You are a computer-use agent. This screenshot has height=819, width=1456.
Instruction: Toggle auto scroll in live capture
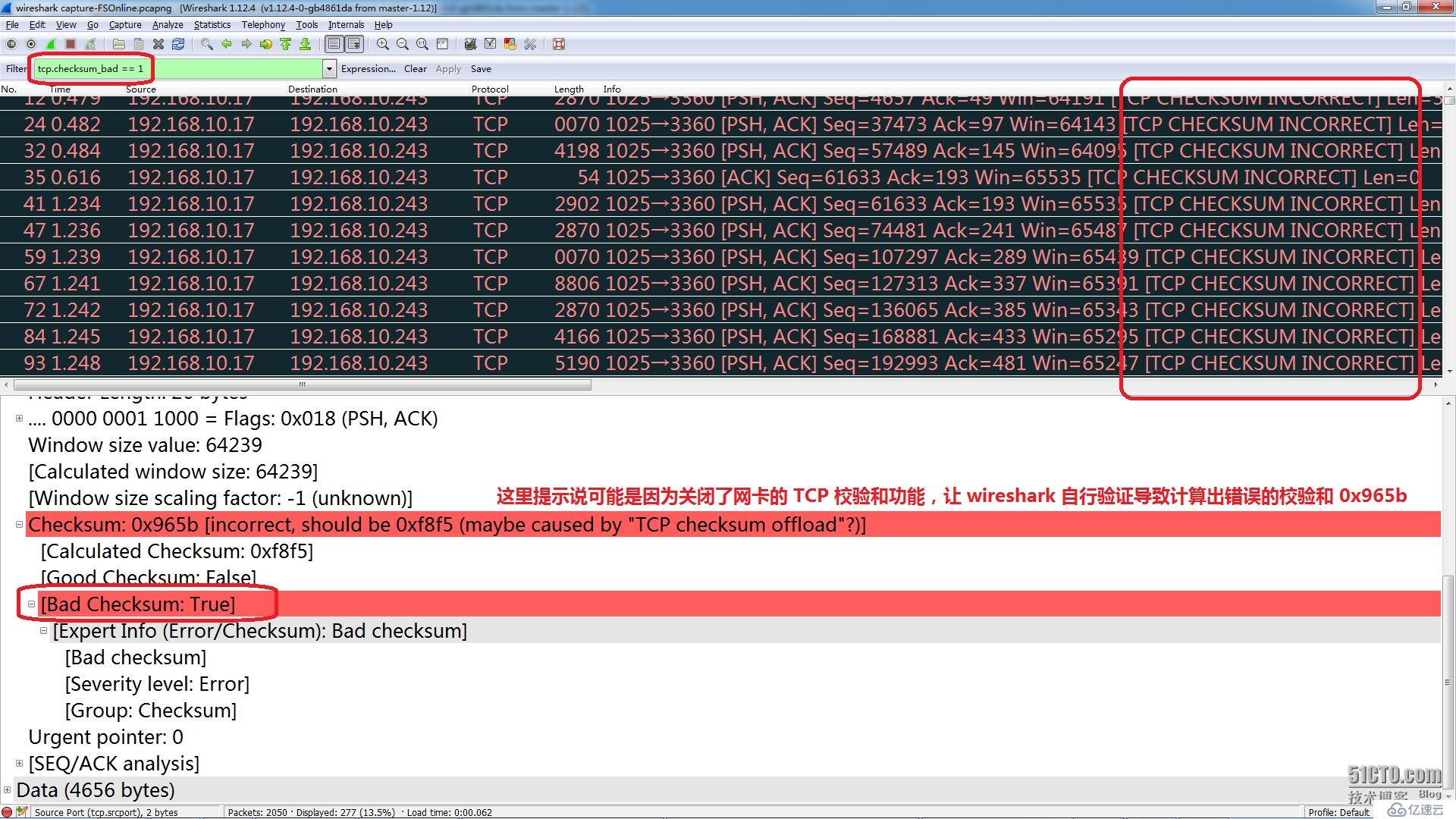(353, 44)
